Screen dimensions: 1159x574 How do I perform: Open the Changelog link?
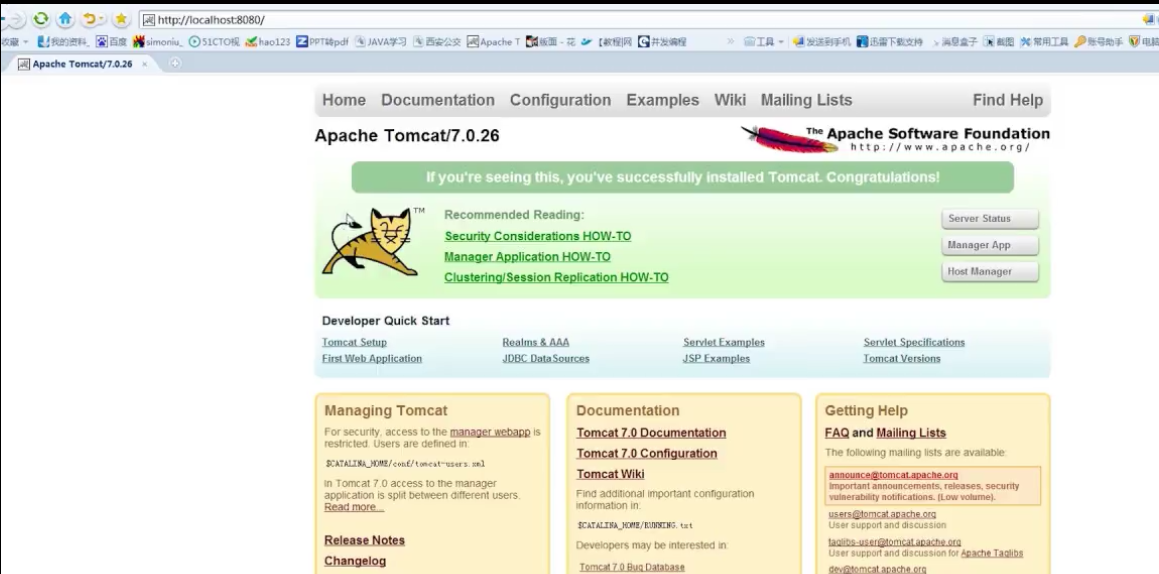pos(355,561)
